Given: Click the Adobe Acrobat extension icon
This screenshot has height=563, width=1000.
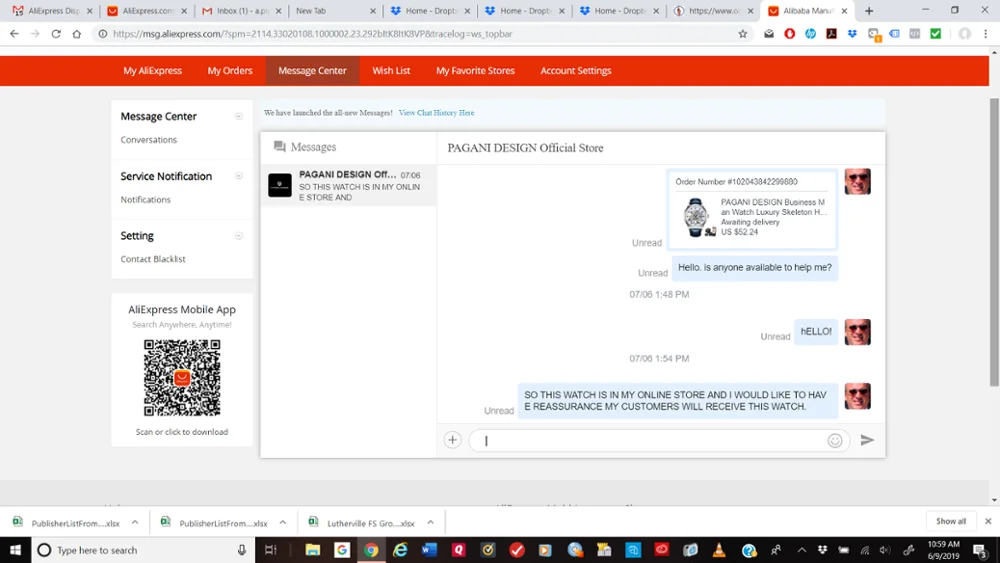Looking at the screenshot, I should click(x=831, y=34).
